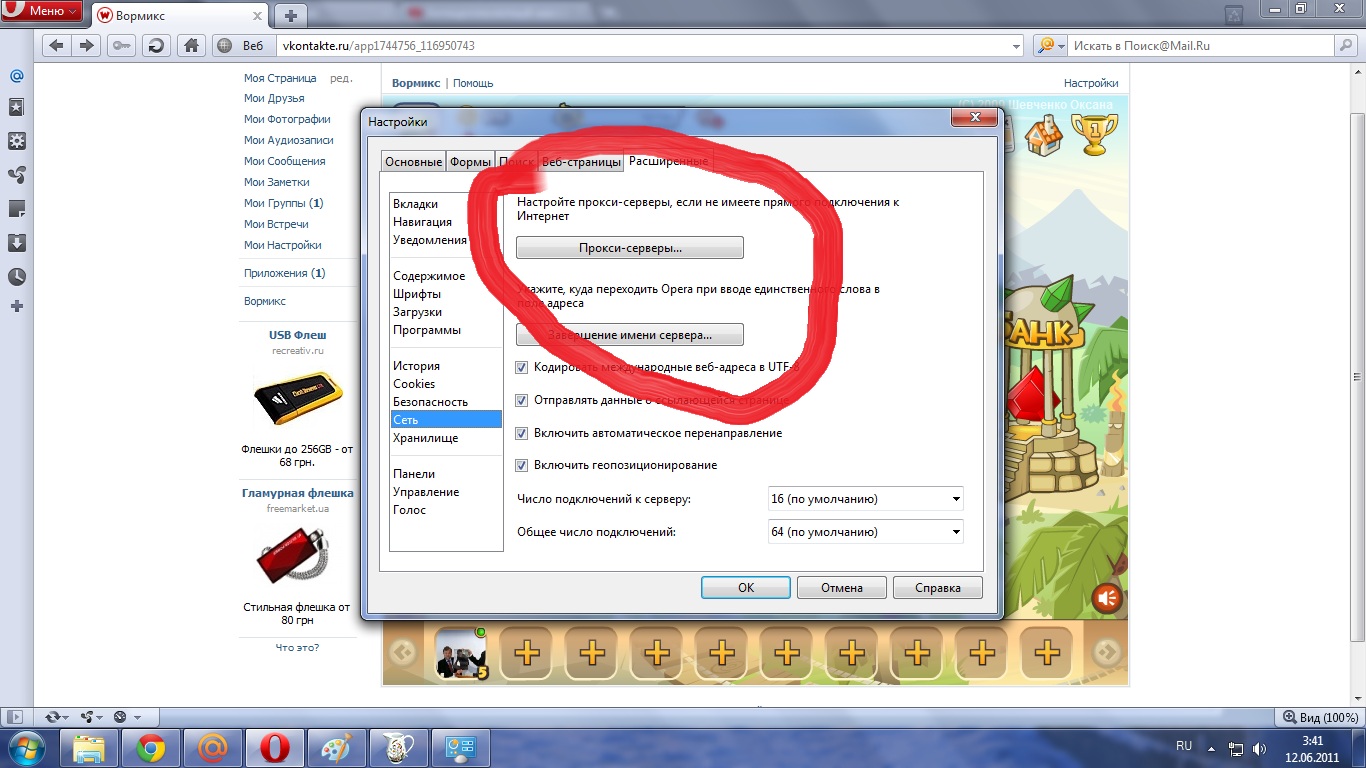Disable the geolocation checkbox

click(x=521, y=465)
